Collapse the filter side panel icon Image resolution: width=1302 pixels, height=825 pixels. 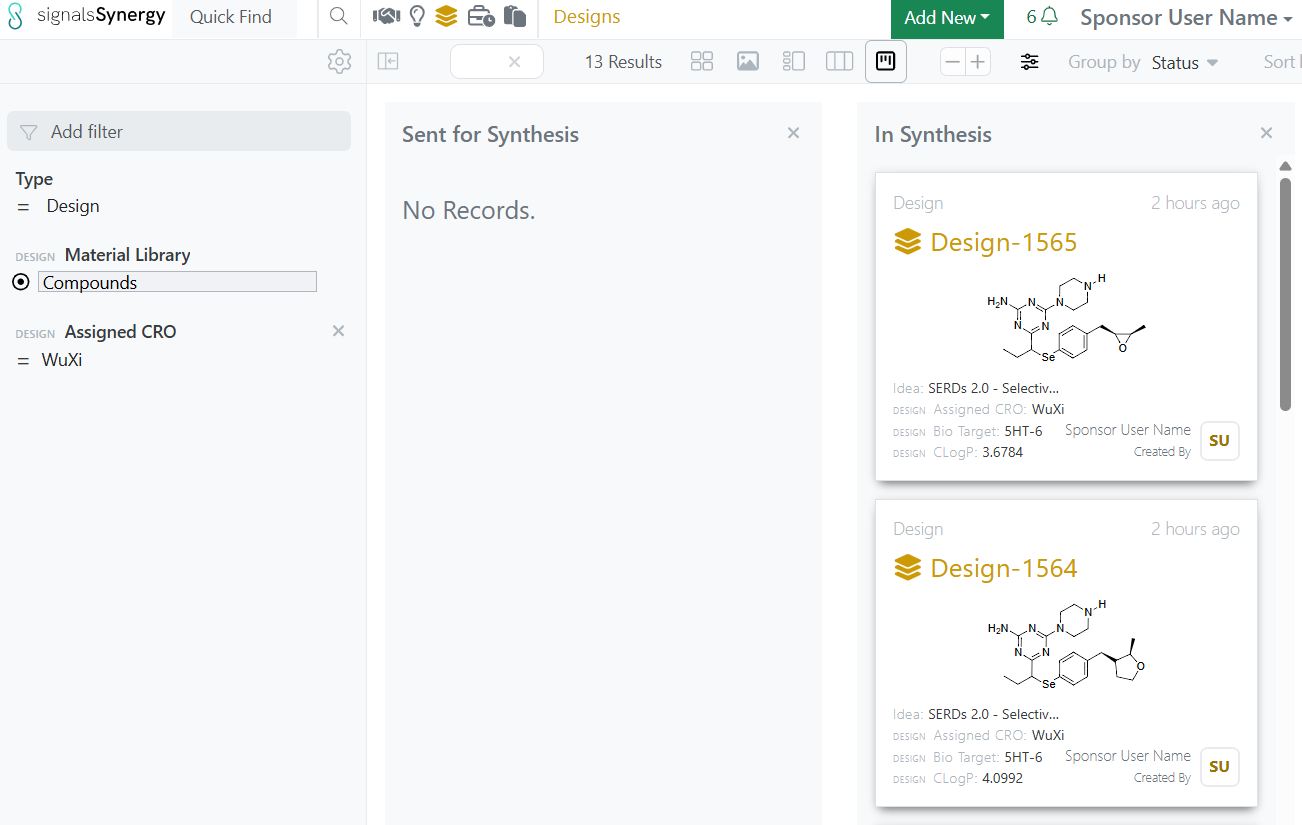pos(388,62)
